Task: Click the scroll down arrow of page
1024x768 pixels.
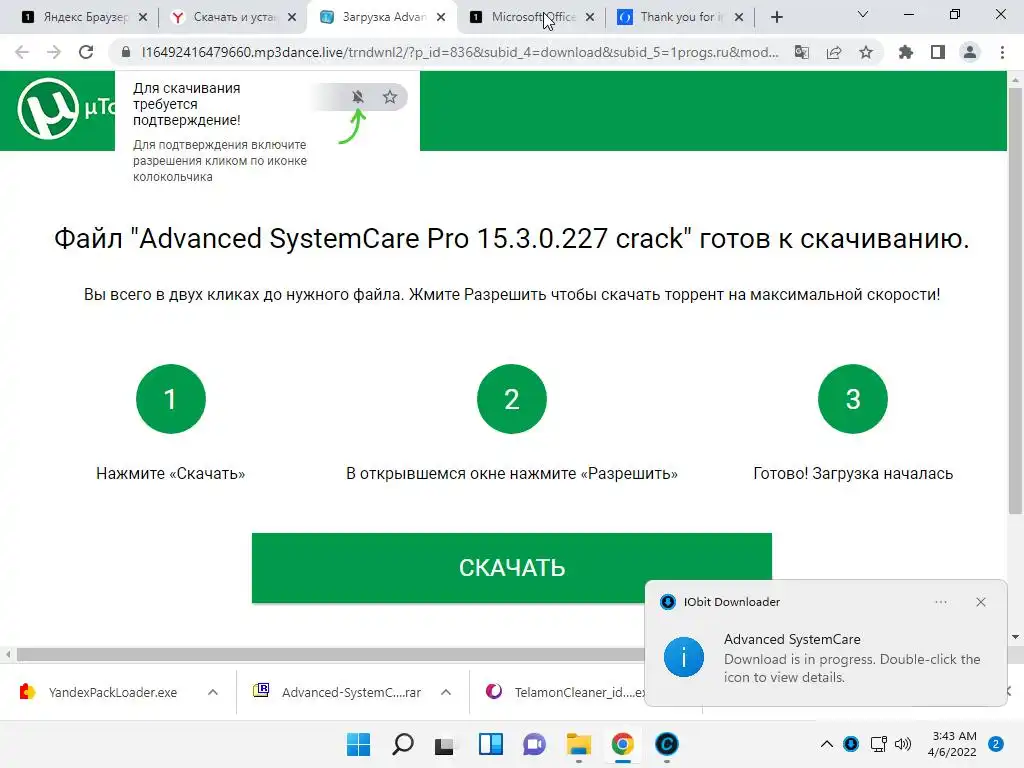Action: 1015,637
